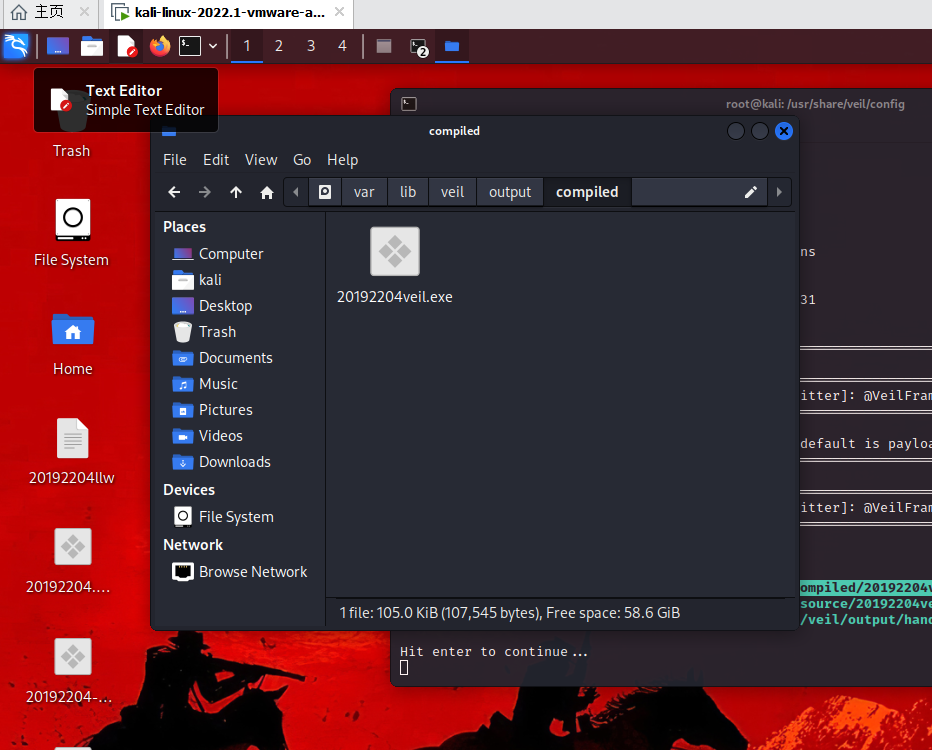Expand the terminal launcher dropdown arrow

(x=213, y=46)
